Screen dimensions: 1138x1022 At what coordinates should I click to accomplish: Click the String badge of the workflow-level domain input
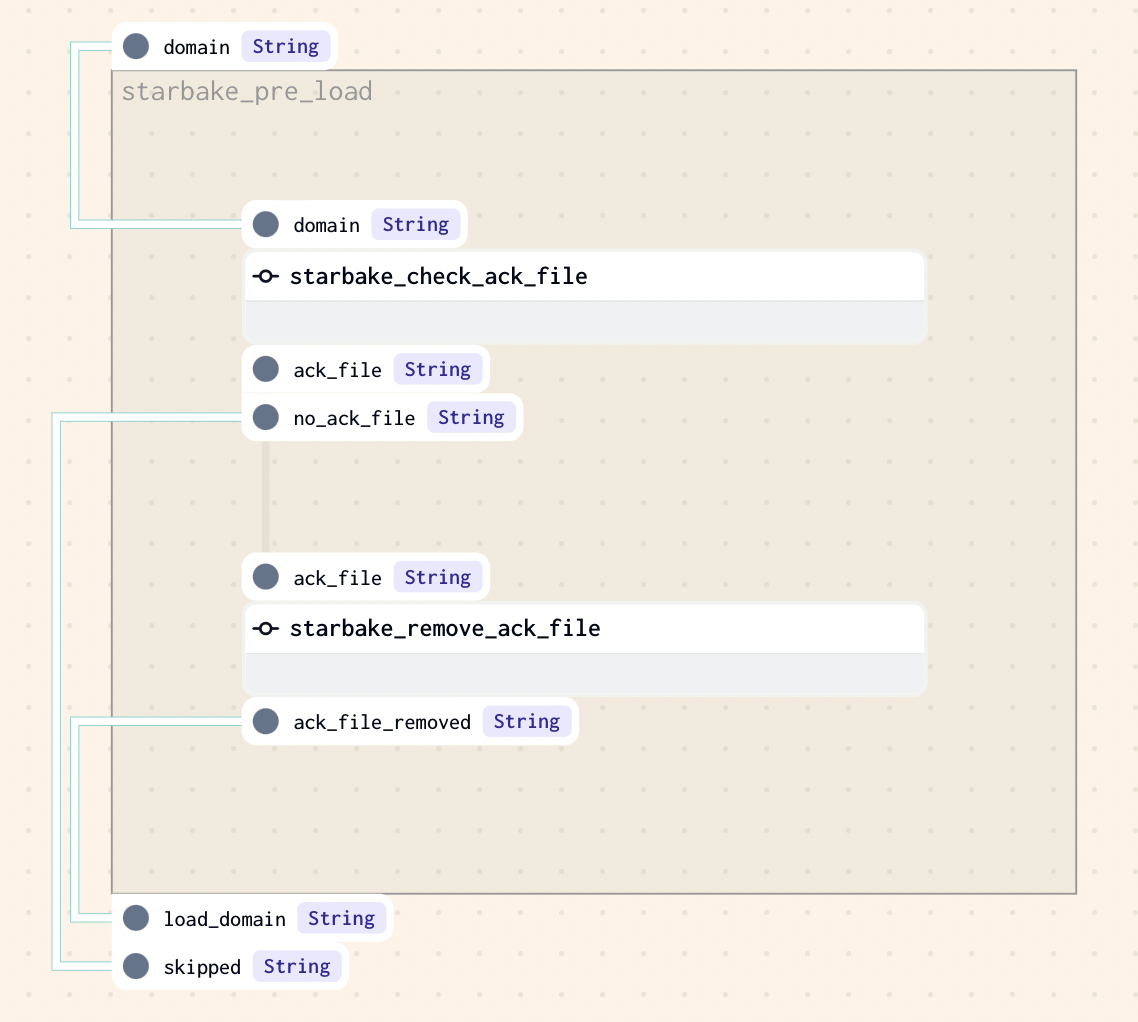pyautogui.click(x=285, y=47)
